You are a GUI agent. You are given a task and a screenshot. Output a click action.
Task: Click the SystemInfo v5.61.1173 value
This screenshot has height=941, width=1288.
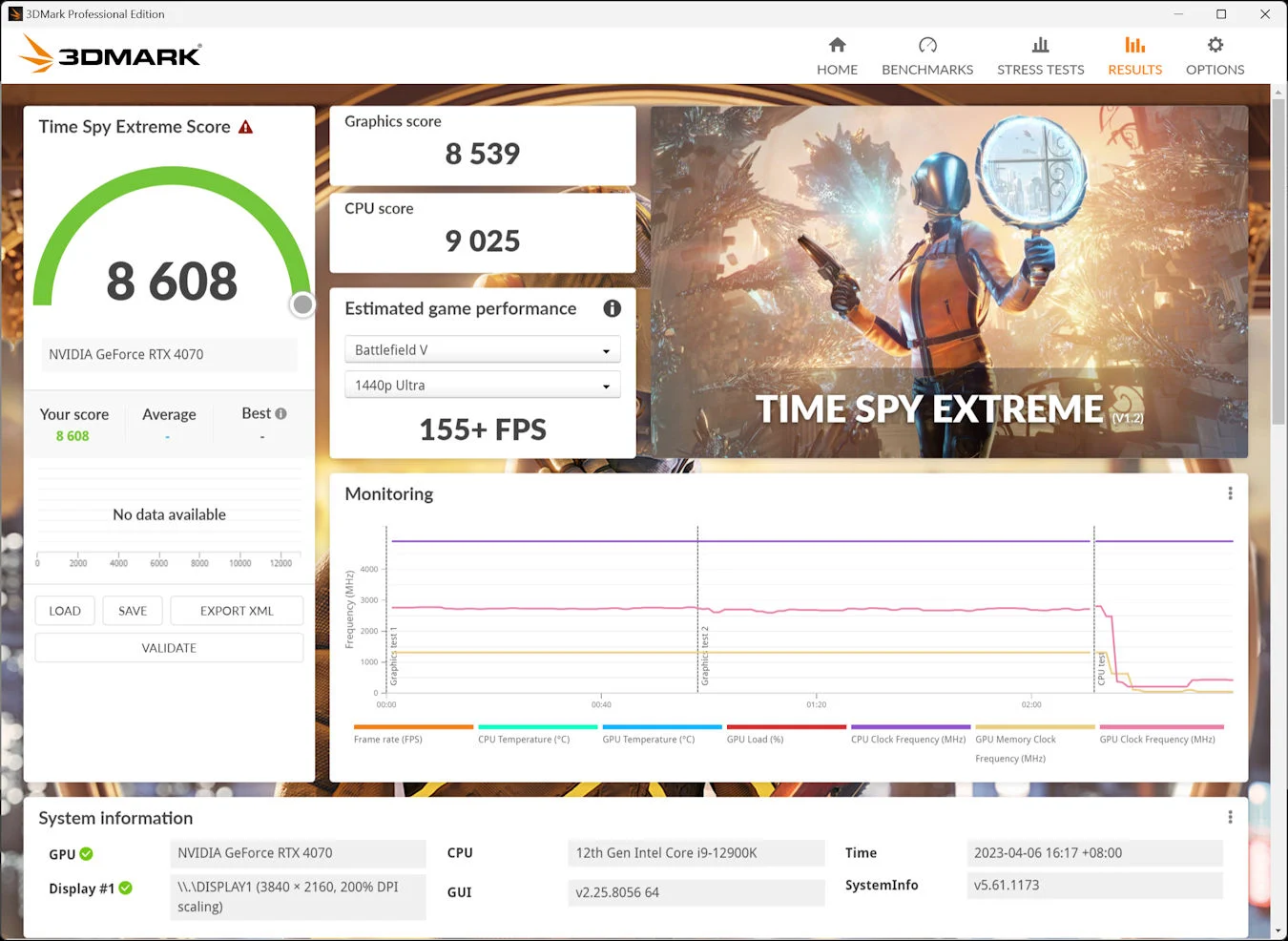point(1094,886)
